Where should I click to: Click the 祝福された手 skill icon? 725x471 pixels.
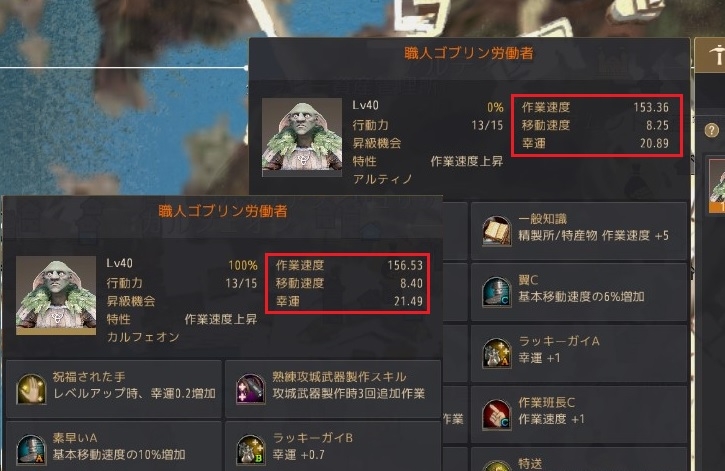tap(31, 389)
